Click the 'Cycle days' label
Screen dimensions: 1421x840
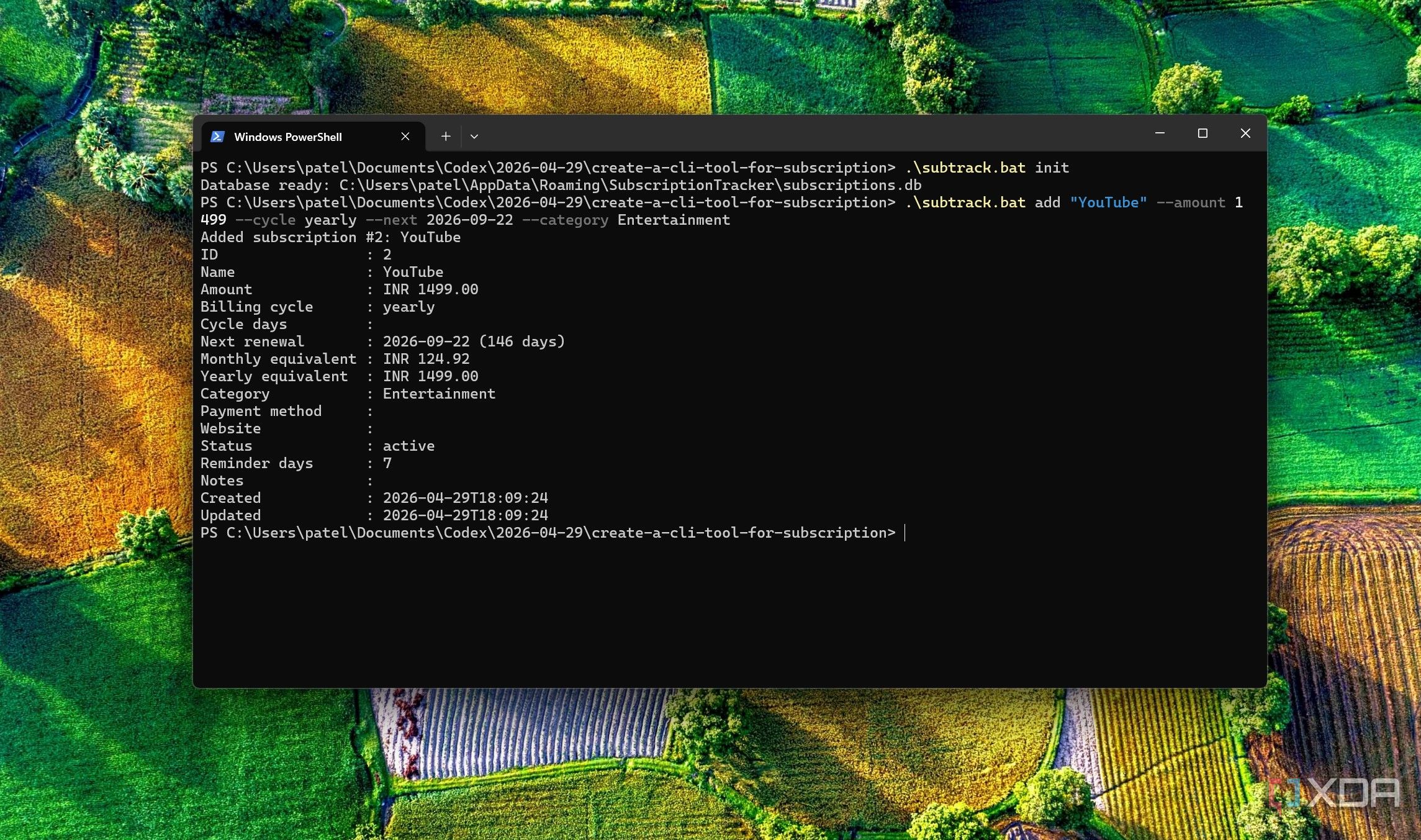[243, 324]
